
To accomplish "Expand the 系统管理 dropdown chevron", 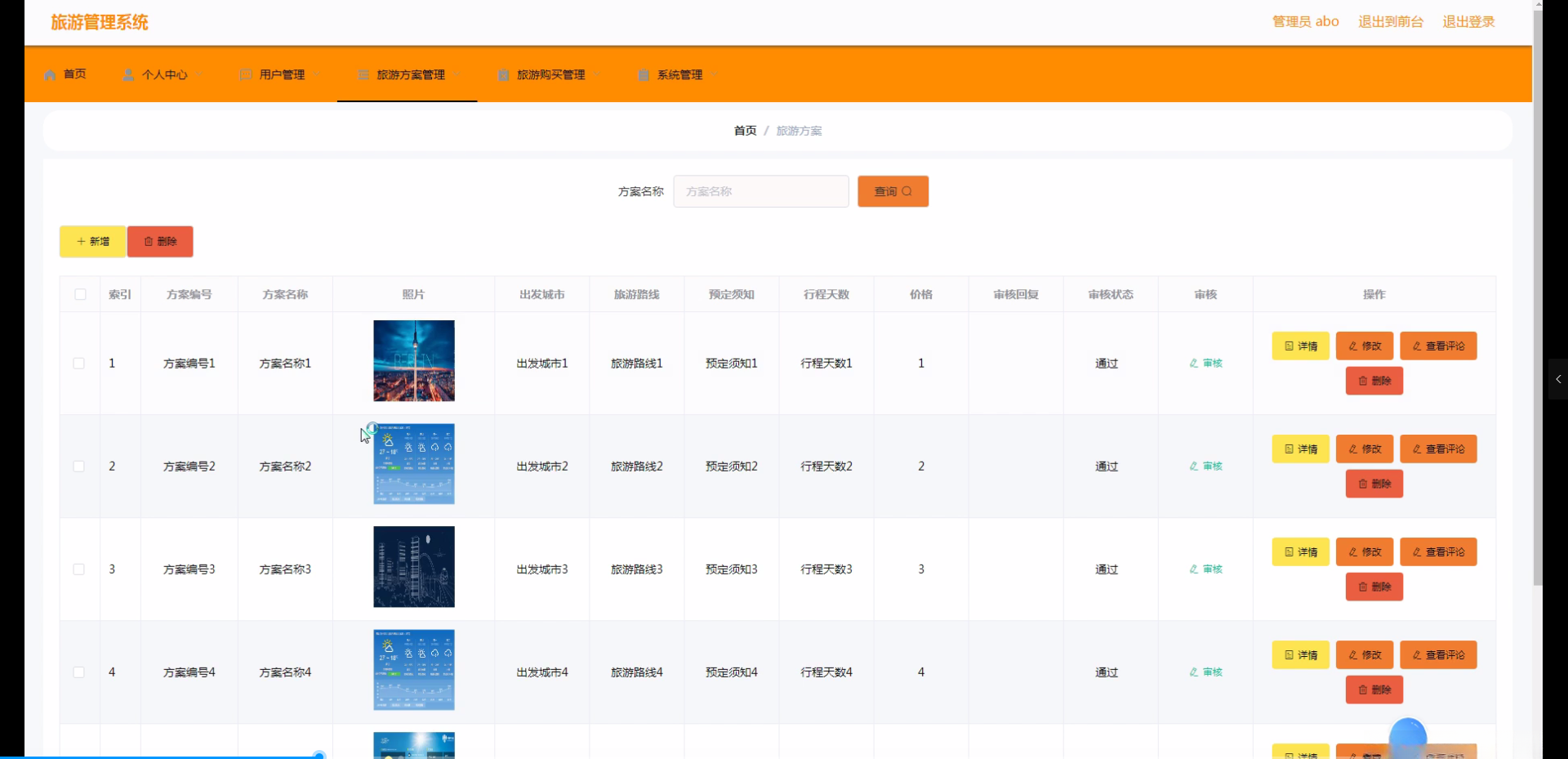I will [714, 74].
